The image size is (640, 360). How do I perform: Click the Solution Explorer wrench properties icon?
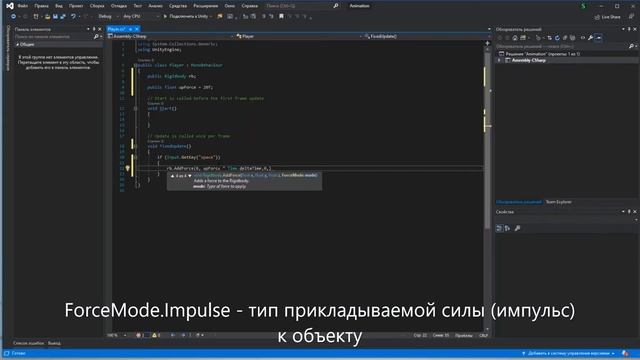coord(591,38)
